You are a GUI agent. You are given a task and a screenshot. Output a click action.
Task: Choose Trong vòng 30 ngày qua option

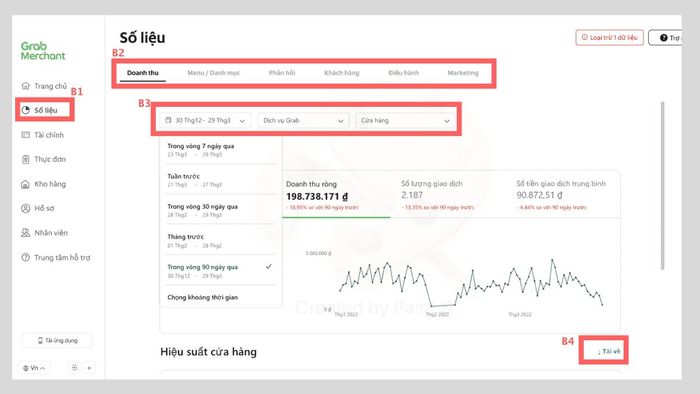pyautogui.click(x=221, y=210)
